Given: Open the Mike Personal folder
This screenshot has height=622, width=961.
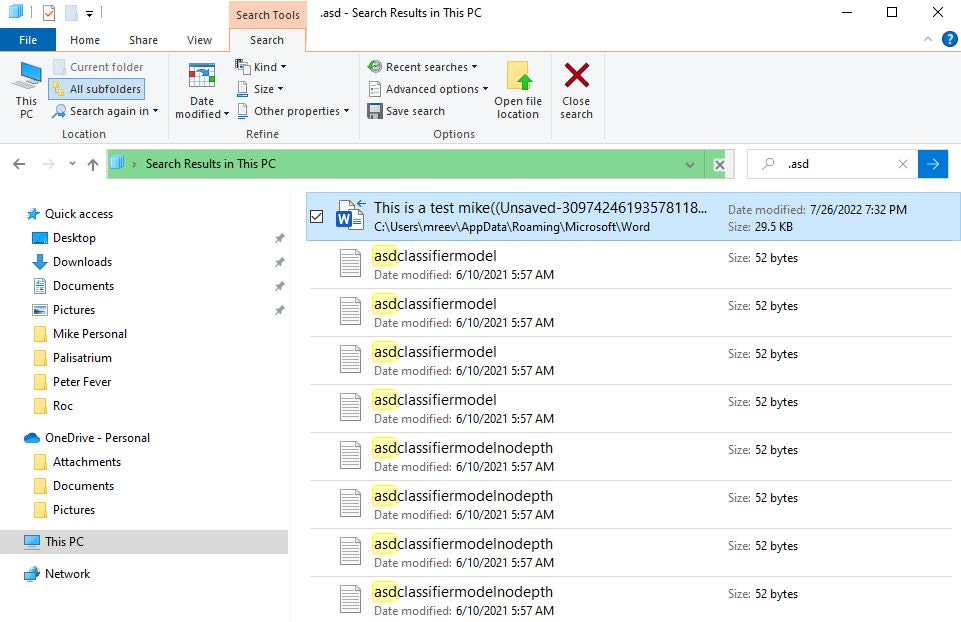Looking at the screenshot, I should pyautogui.click(x=80, y=333).
